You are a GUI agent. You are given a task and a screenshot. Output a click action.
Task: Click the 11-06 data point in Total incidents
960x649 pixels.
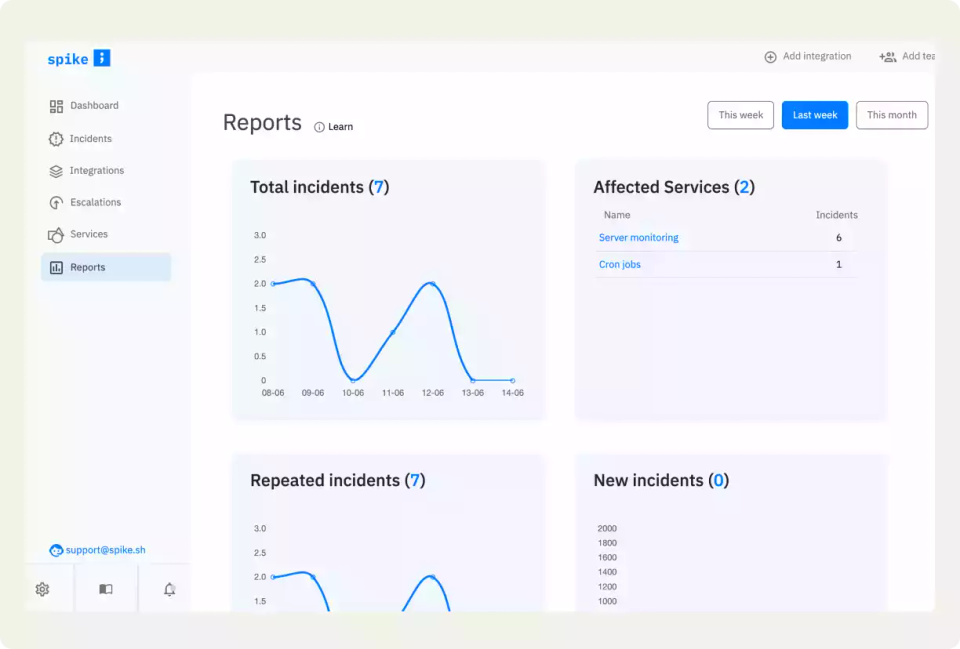click(393, 332)
